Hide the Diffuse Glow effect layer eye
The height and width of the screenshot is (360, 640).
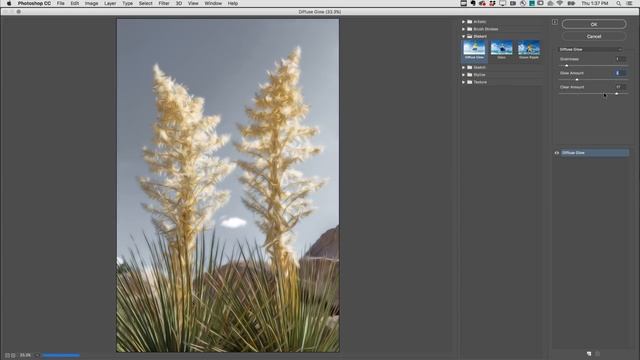[x=557, y=153]
